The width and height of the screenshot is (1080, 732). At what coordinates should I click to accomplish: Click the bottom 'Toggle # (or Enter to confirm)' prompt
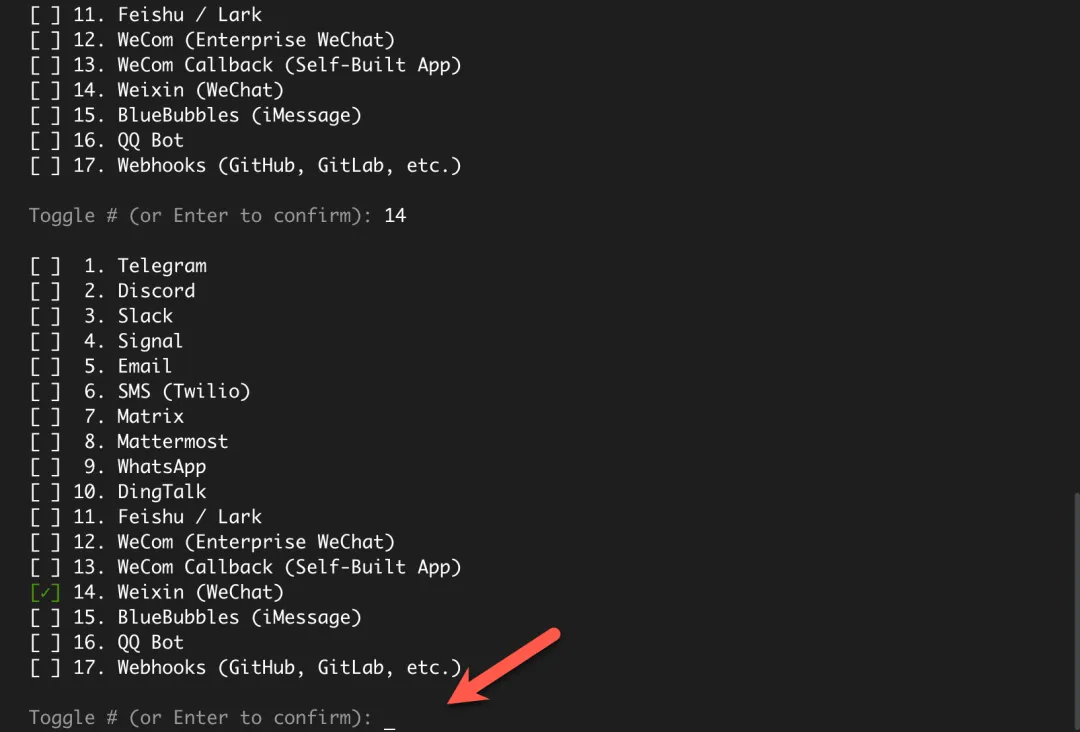[200, 717]
